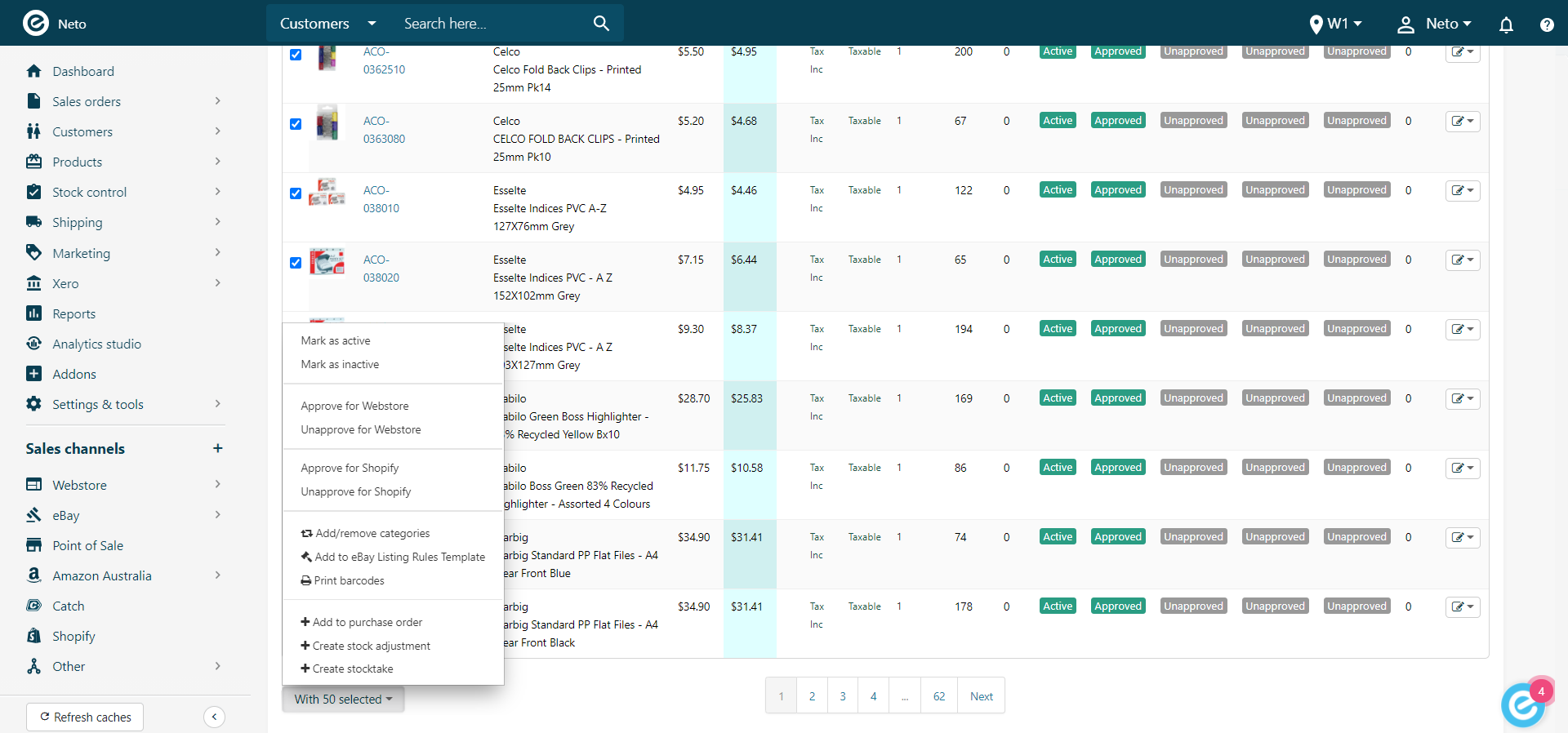Screen dimensions: 1568x733
Task: Open edit menu for $25.83 row
Action: click(x=1463, y=398)
